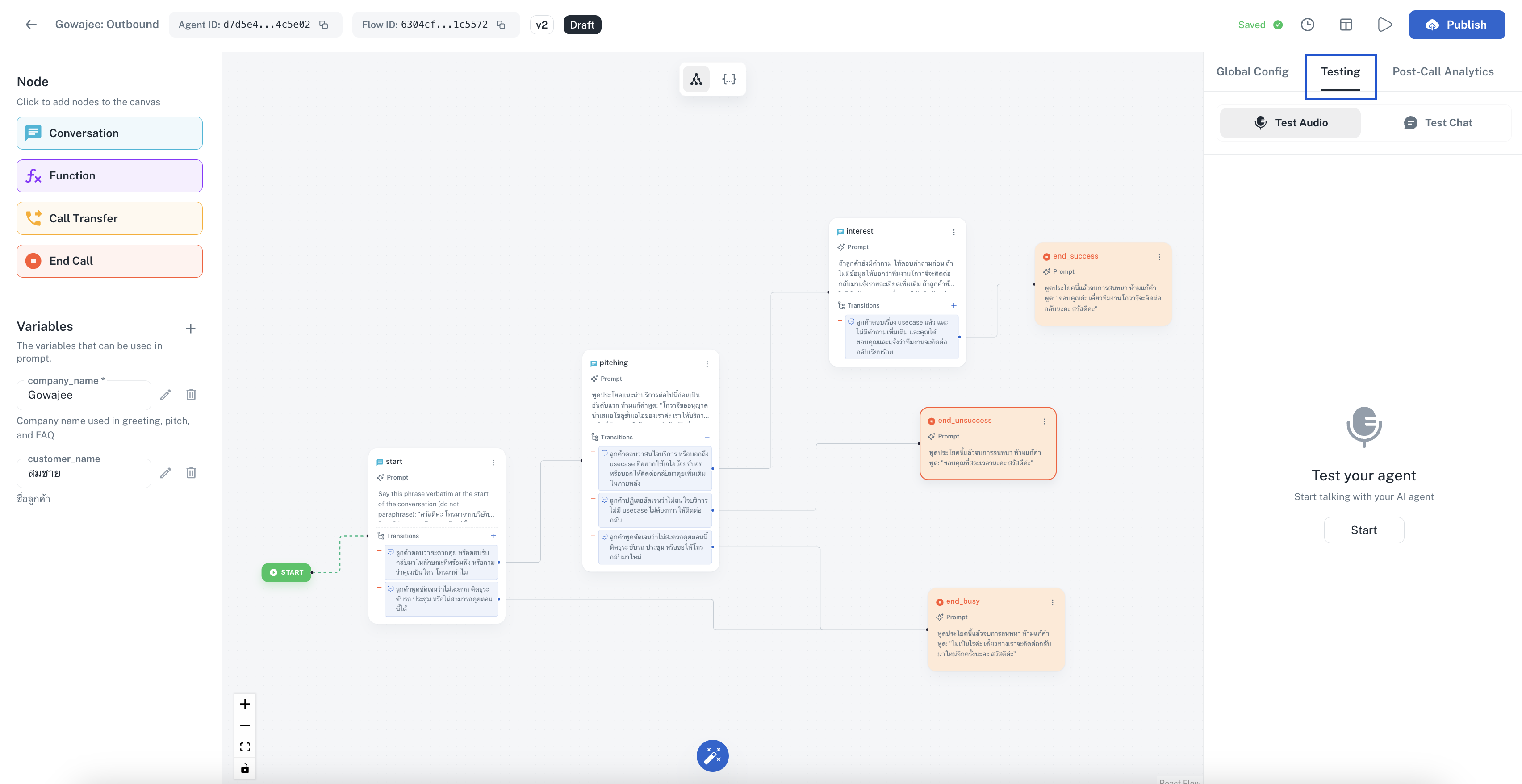Zoom in on the canvas
Viewport: 1522px width, 784px height.
point(245,704)
